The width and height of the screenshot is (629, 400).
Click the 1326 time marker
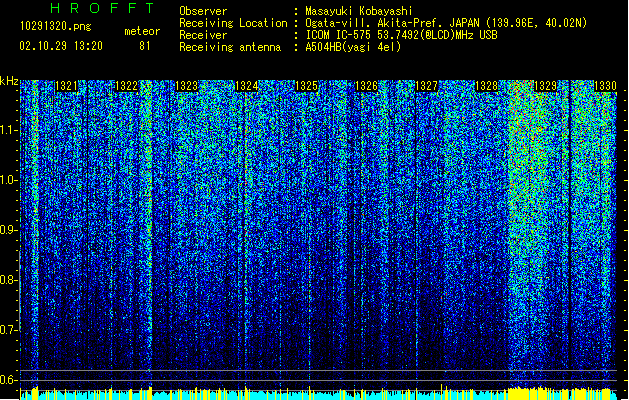pyautogui.click(x=366, y=86)
